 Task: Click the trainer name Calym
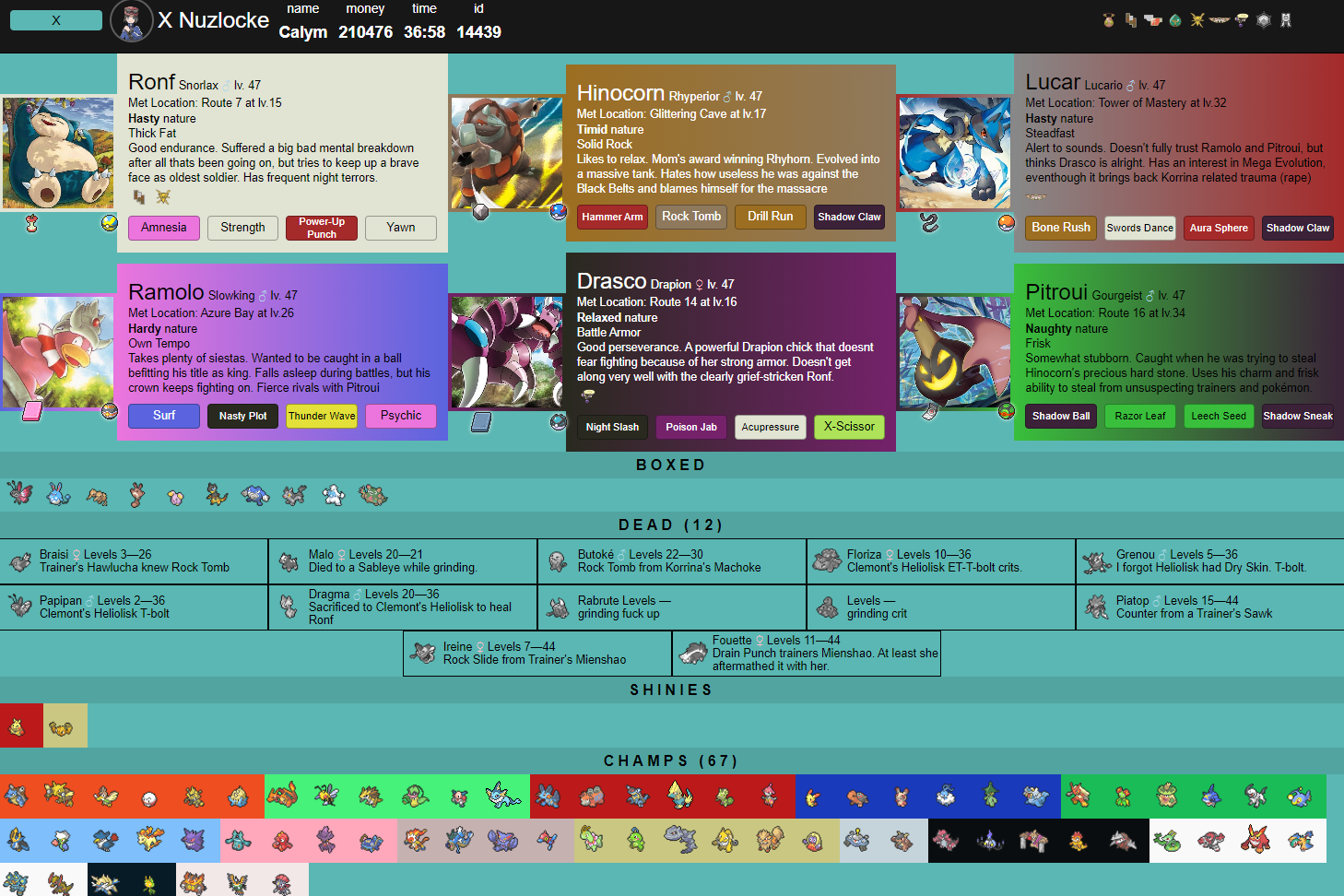303,32
